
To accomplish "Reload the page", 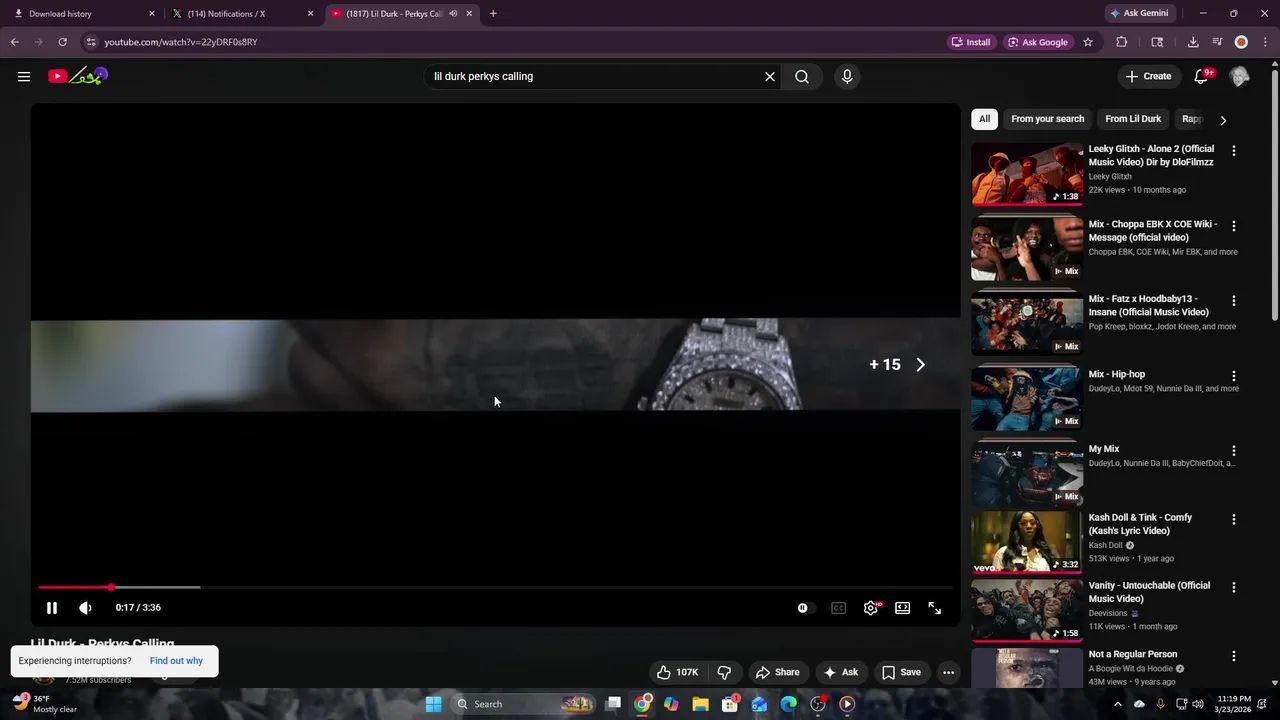I will 62,42.
